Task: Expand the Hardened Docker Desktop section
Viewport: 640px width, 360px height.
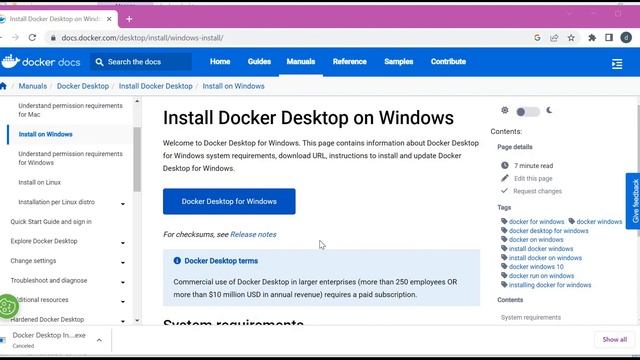Action: click(x=123, y=321)
